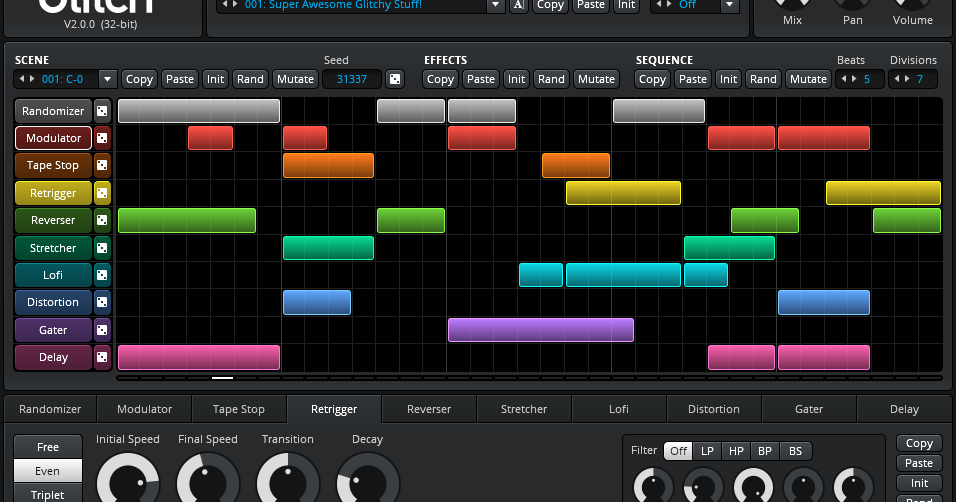Click Rand in the EFFECTS section

(551, 79)
